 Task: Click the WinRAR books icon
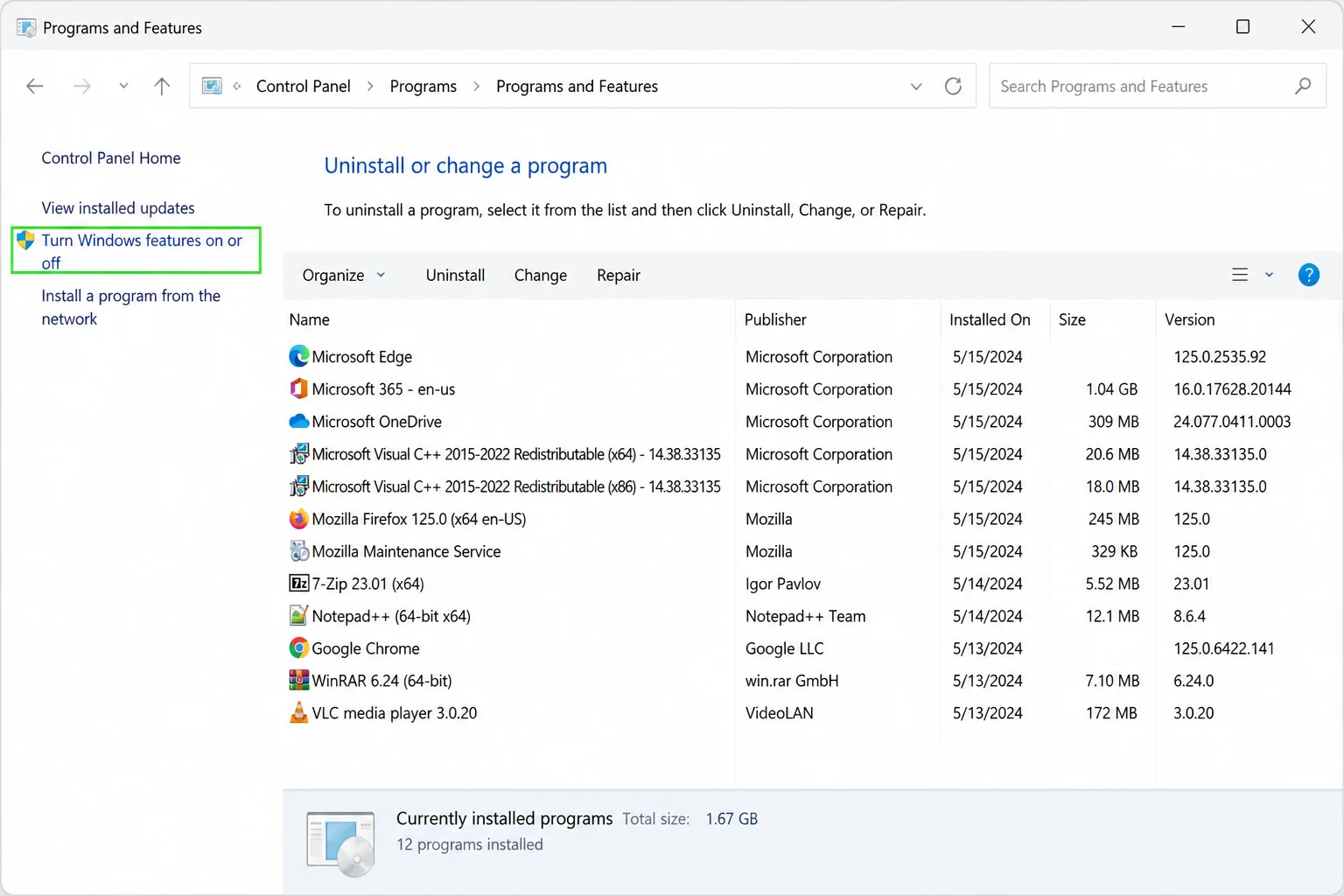point(299,680)
